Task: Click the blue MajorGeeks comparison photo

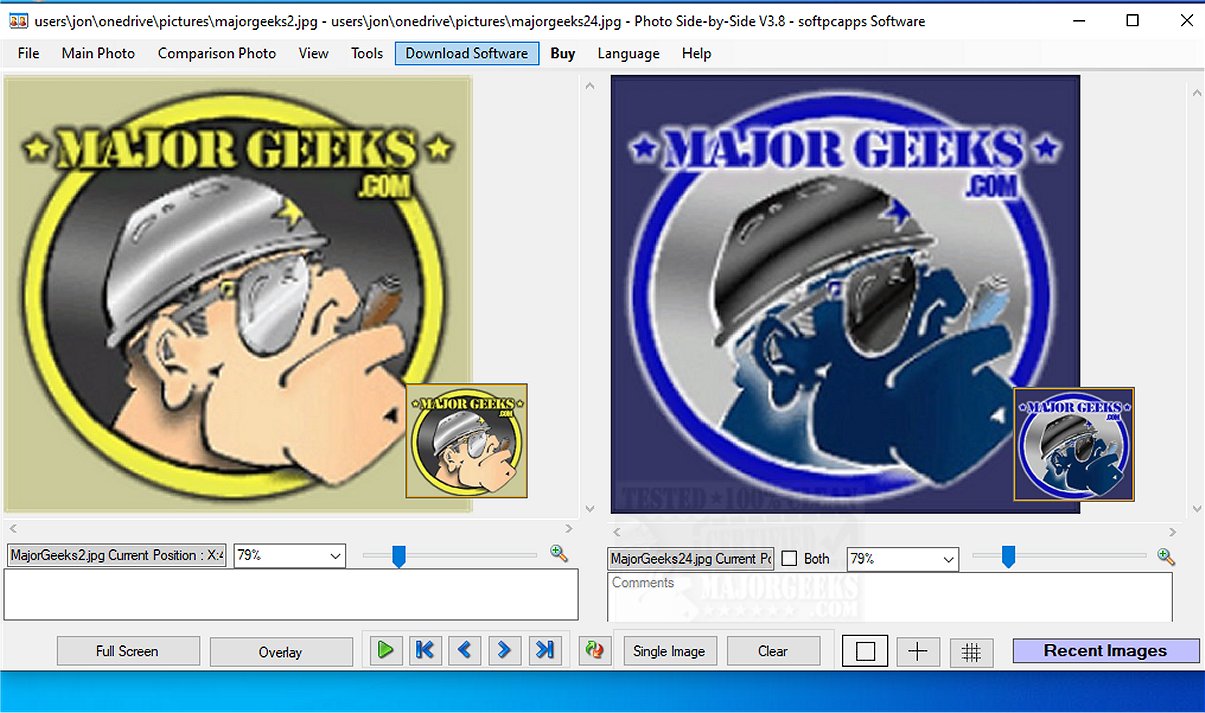Action: (x=845, y=294)
